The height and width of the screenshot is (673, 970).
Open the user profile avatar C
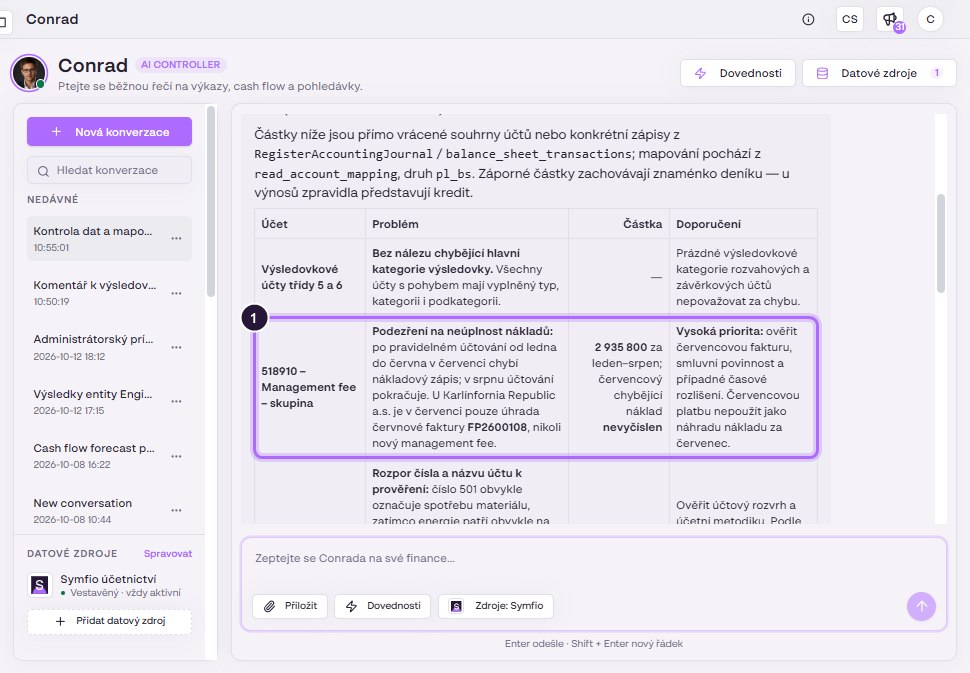pyautogui.click(x=930, y=19)
